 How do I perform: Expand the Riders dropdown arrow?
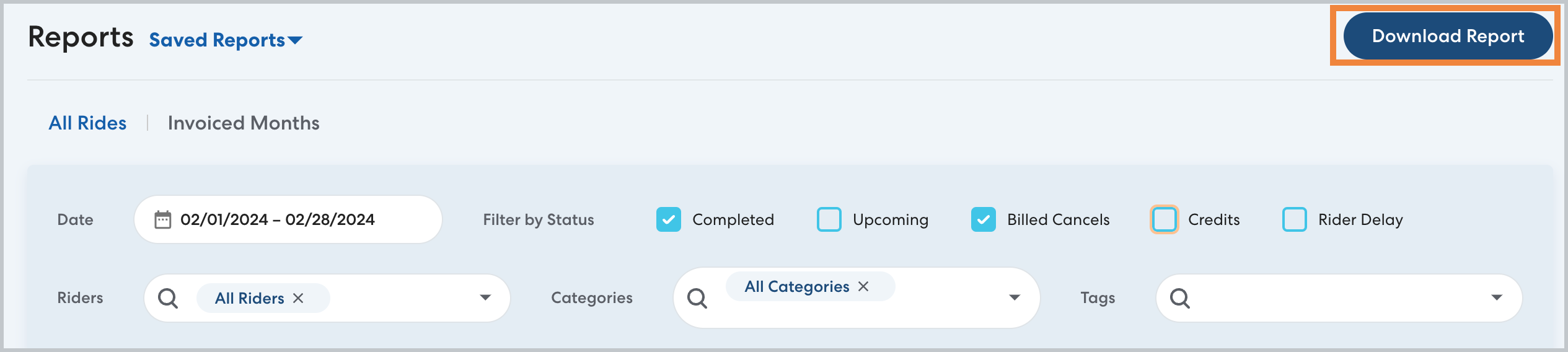(485, 298)
